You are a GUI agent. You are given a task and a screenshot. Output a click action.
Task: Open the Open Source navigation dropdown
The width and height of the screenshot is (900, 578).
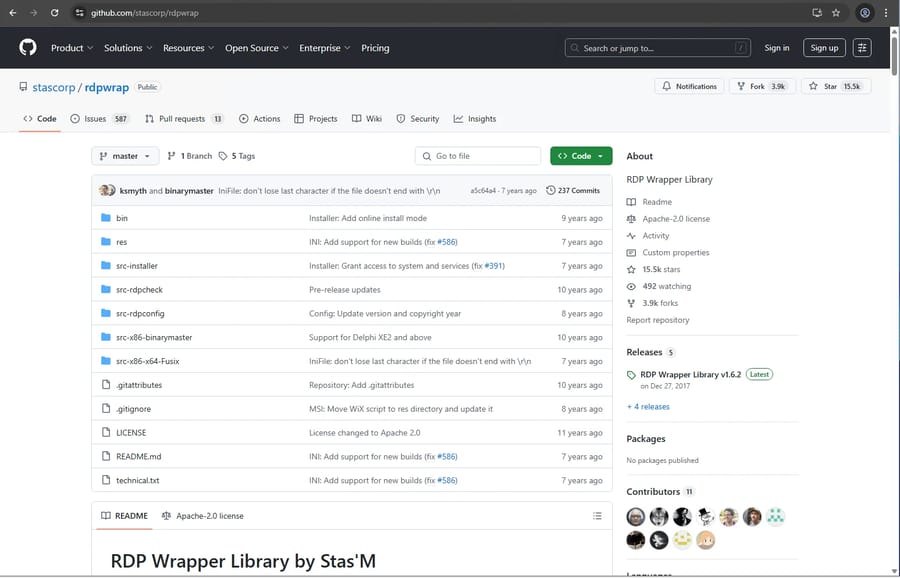click(256, 48)
